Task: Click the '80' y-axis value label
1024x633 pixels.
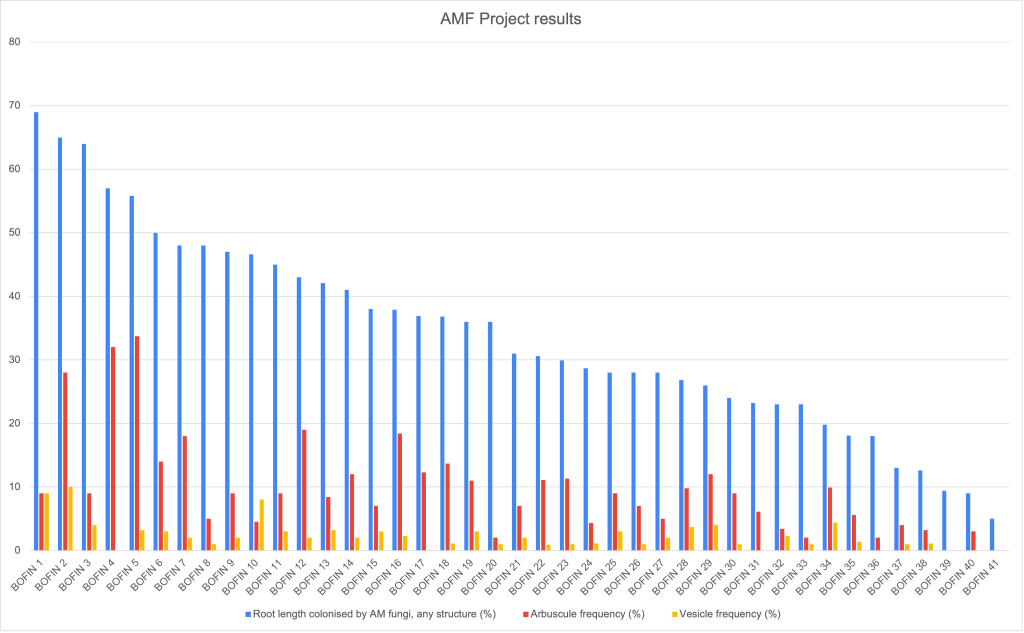Action: tap(15, 42)
